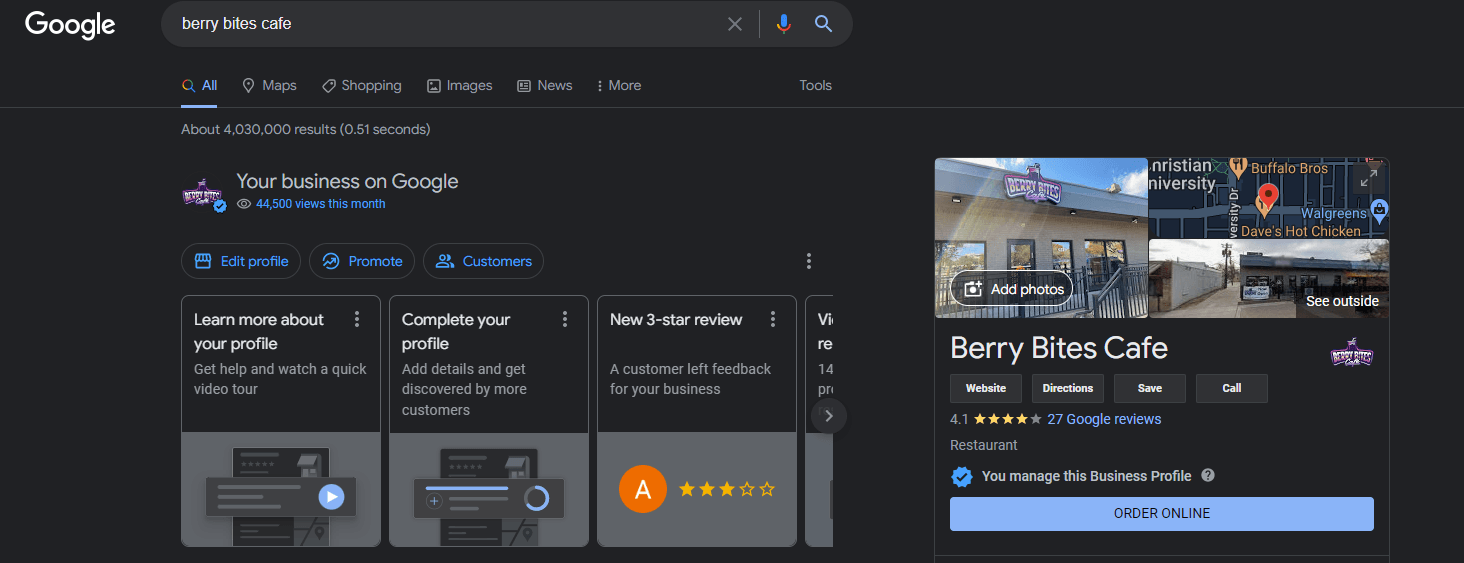The image size is (1464, 563).
Task: Click the Edit profile button
Action: click(x=241, y=261)
